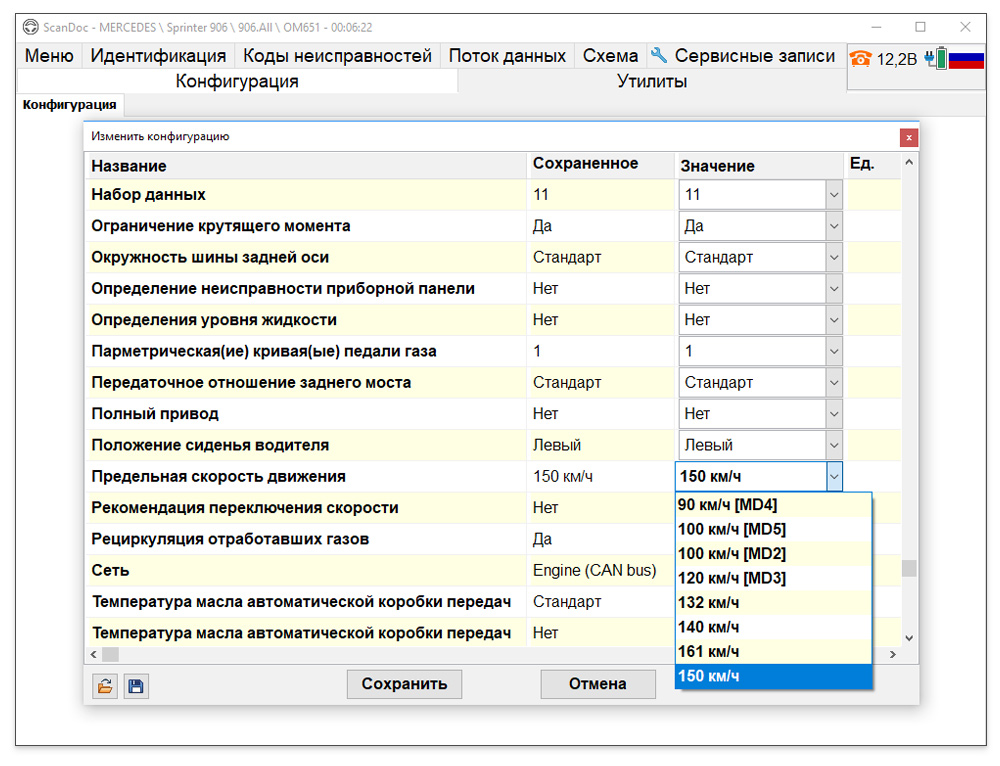Click the 12,2В voltage reading
The height and width of the screenshot is (766, 1000).
pyautogui.click(x=897, y=59)
